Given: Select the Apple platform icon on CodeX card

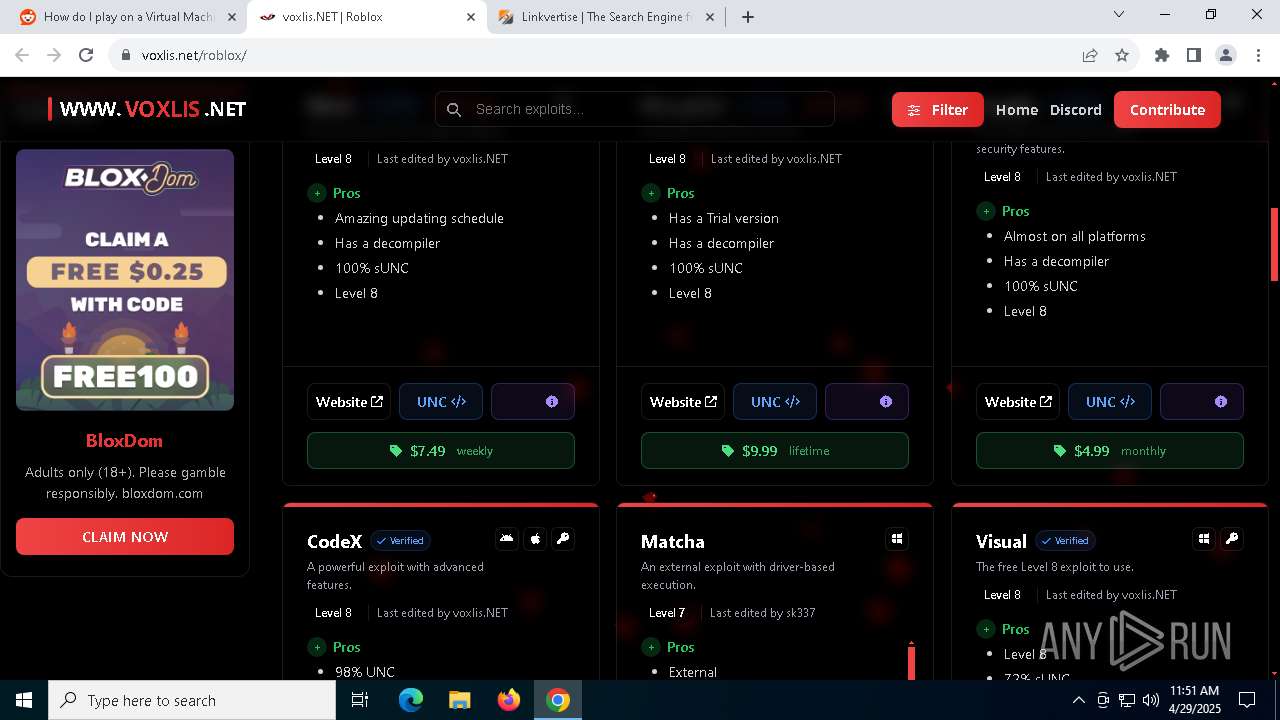Looking at the screenshot, I should 535,539.
